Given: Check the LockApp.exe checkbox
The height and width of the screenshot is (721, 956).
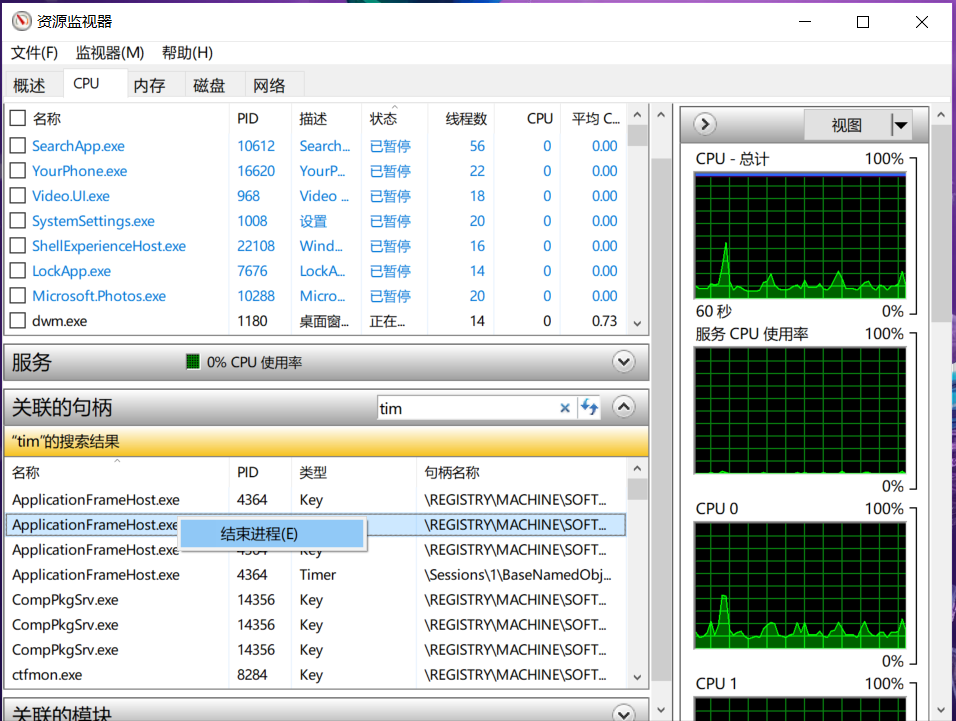Looking at the screenshot, I should (x=18, y=271).
